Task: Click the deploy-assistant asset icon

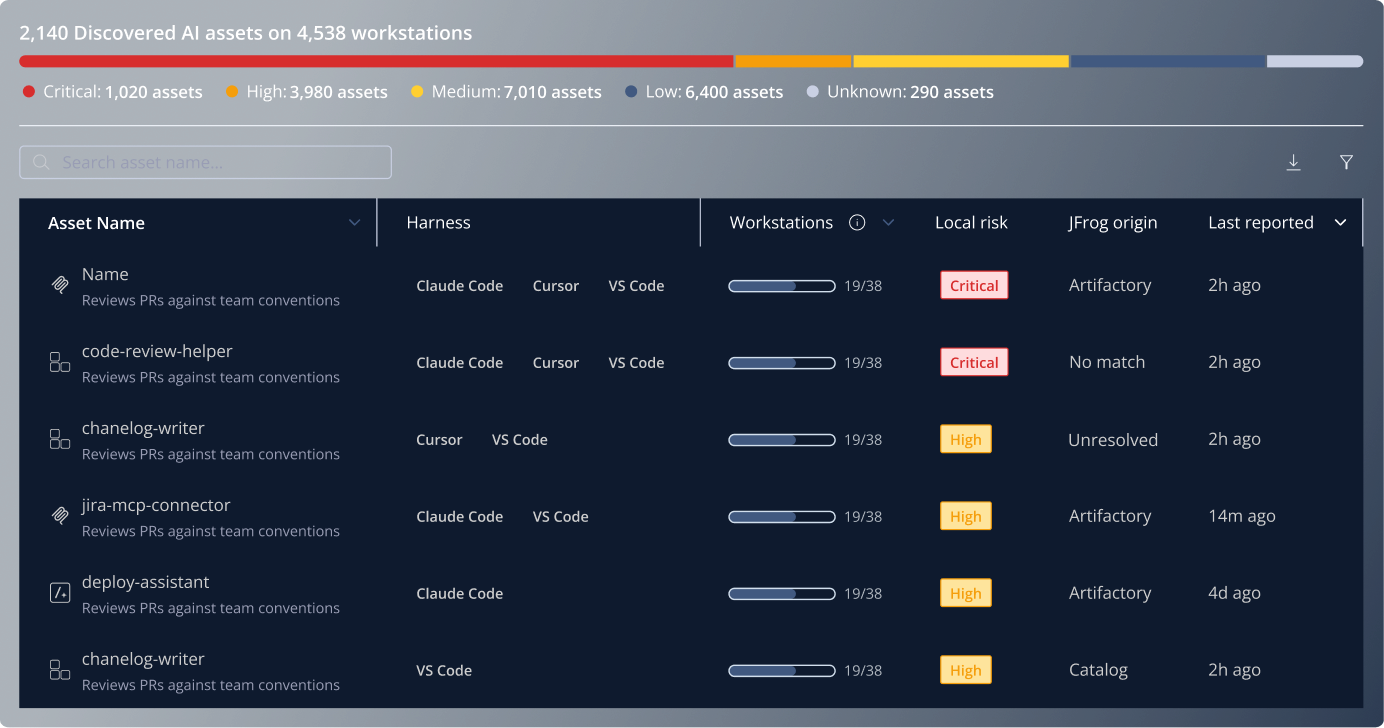Action: point(60,593)
